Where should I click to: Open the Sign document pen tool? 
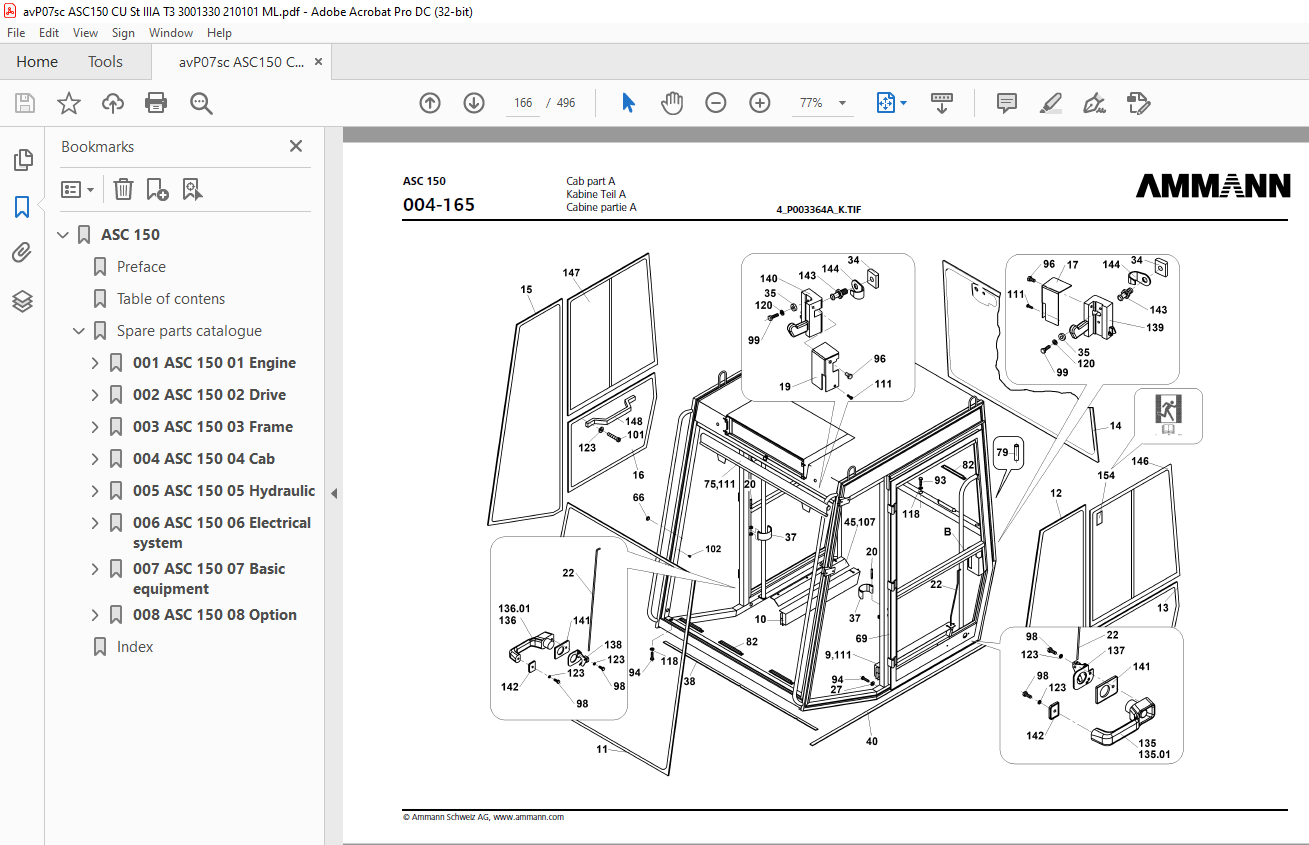(1094, 103)
